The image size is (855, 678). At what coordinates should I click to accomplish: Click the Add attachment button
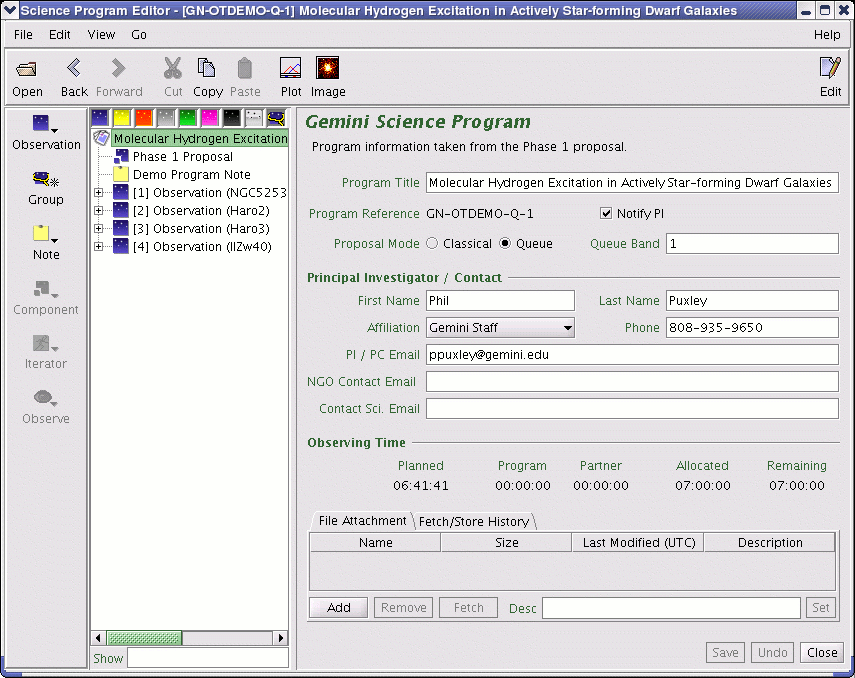(x=339, y=608)
